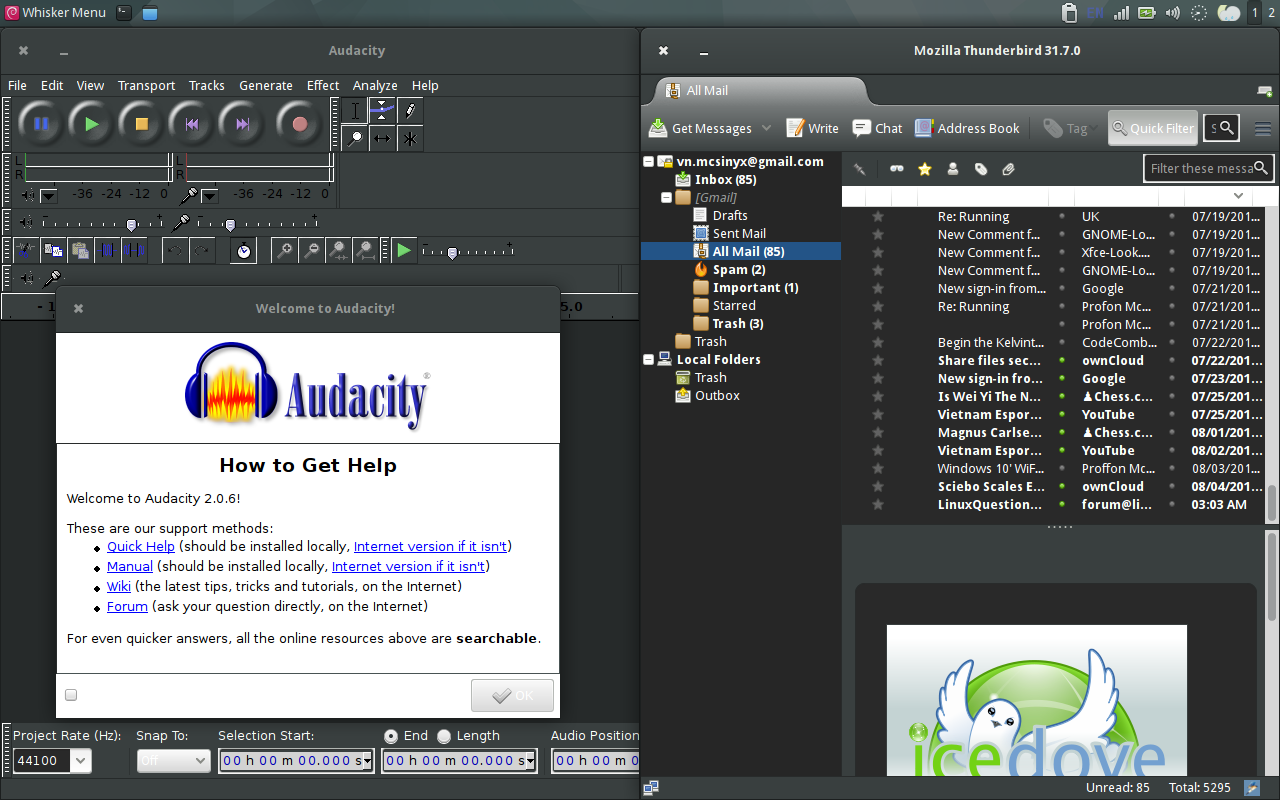
Task: Click the Pause button in Audacity
Action: (41, 124)
